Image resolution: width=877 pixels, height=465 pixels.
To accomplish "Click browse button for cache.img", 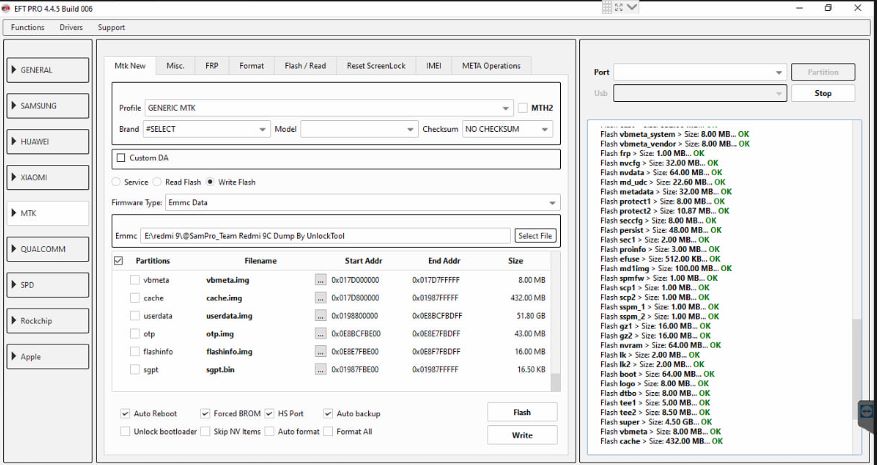I will pos(320,298).
